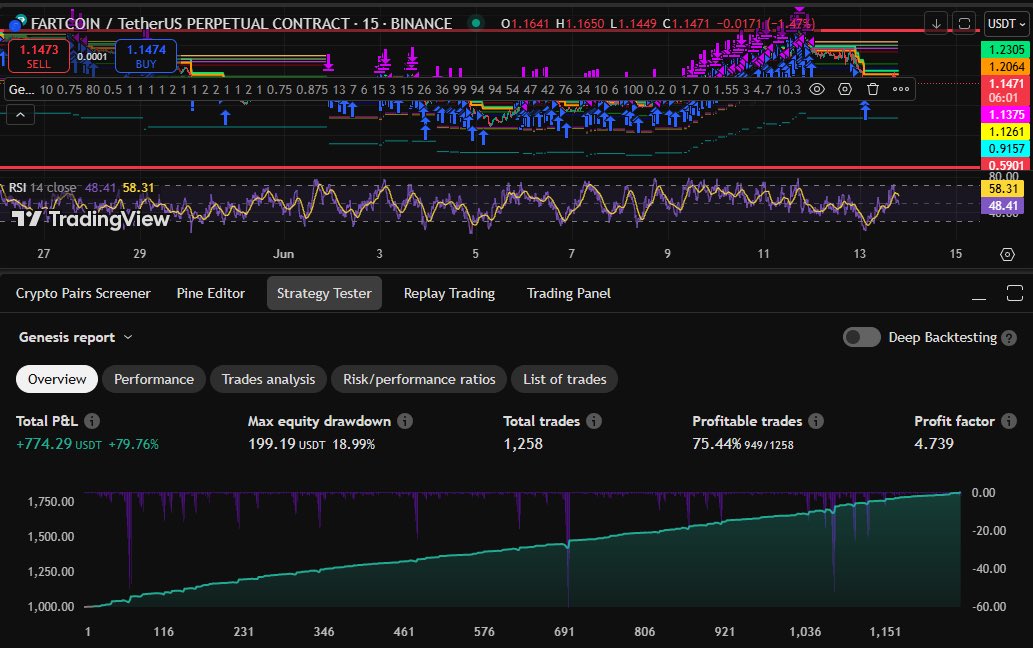Open the indicator's More options ellipsis
The height and width of the screenshot is (648, 1033).
[x=901, y=90]
